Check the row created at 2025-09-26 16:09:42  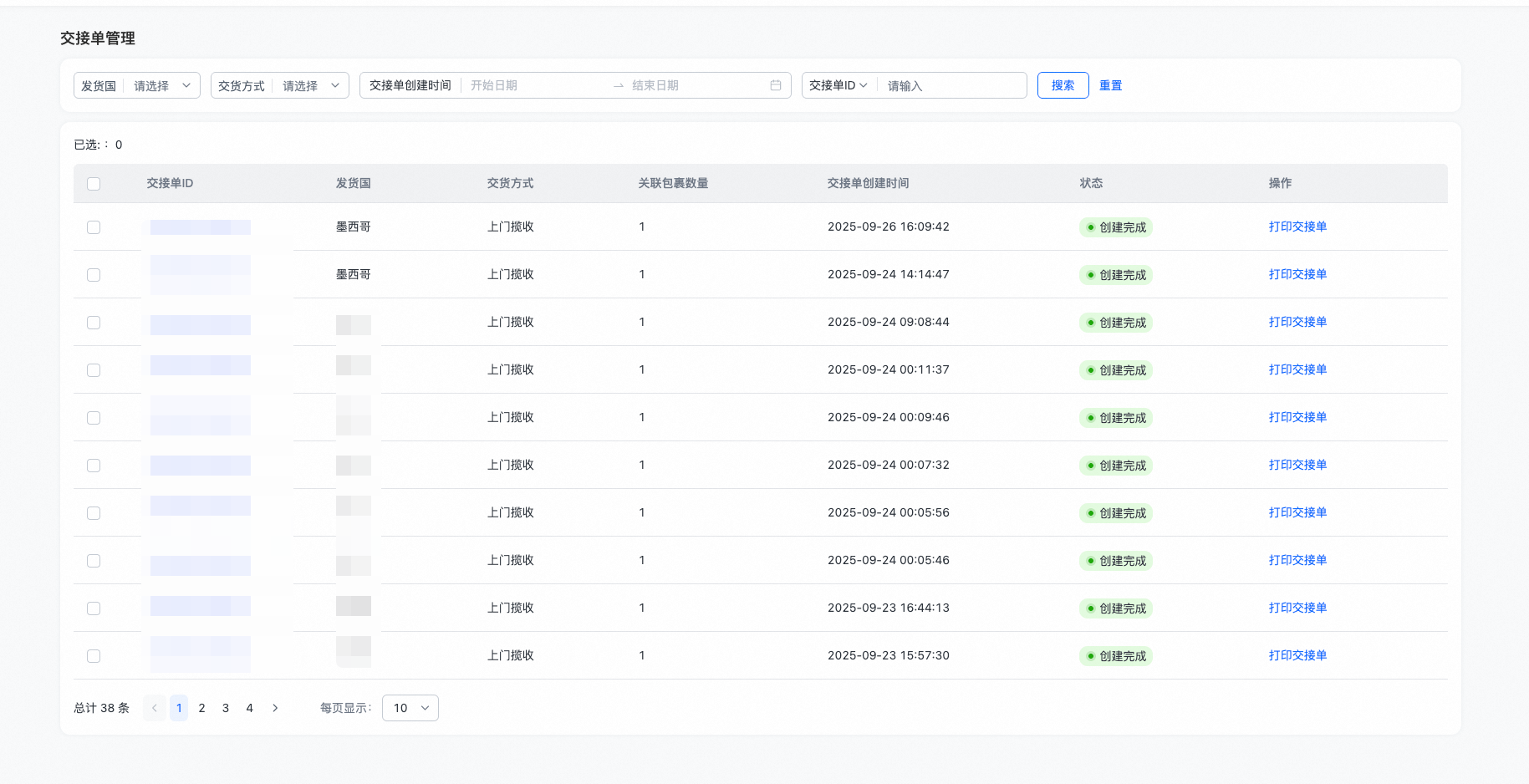tap(94, 227)
